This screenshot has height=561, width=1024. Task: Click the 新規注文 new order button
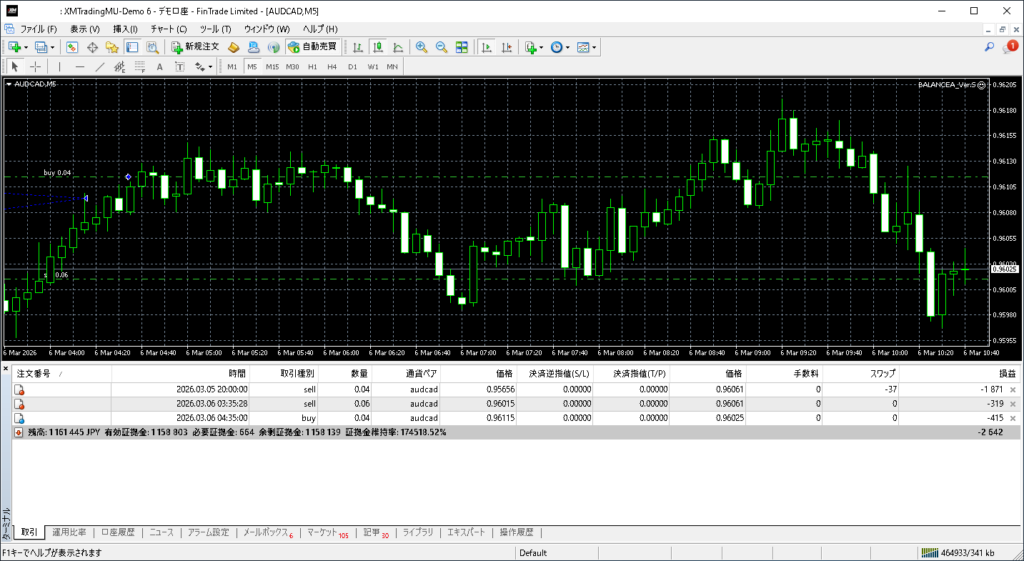point(196,47)
